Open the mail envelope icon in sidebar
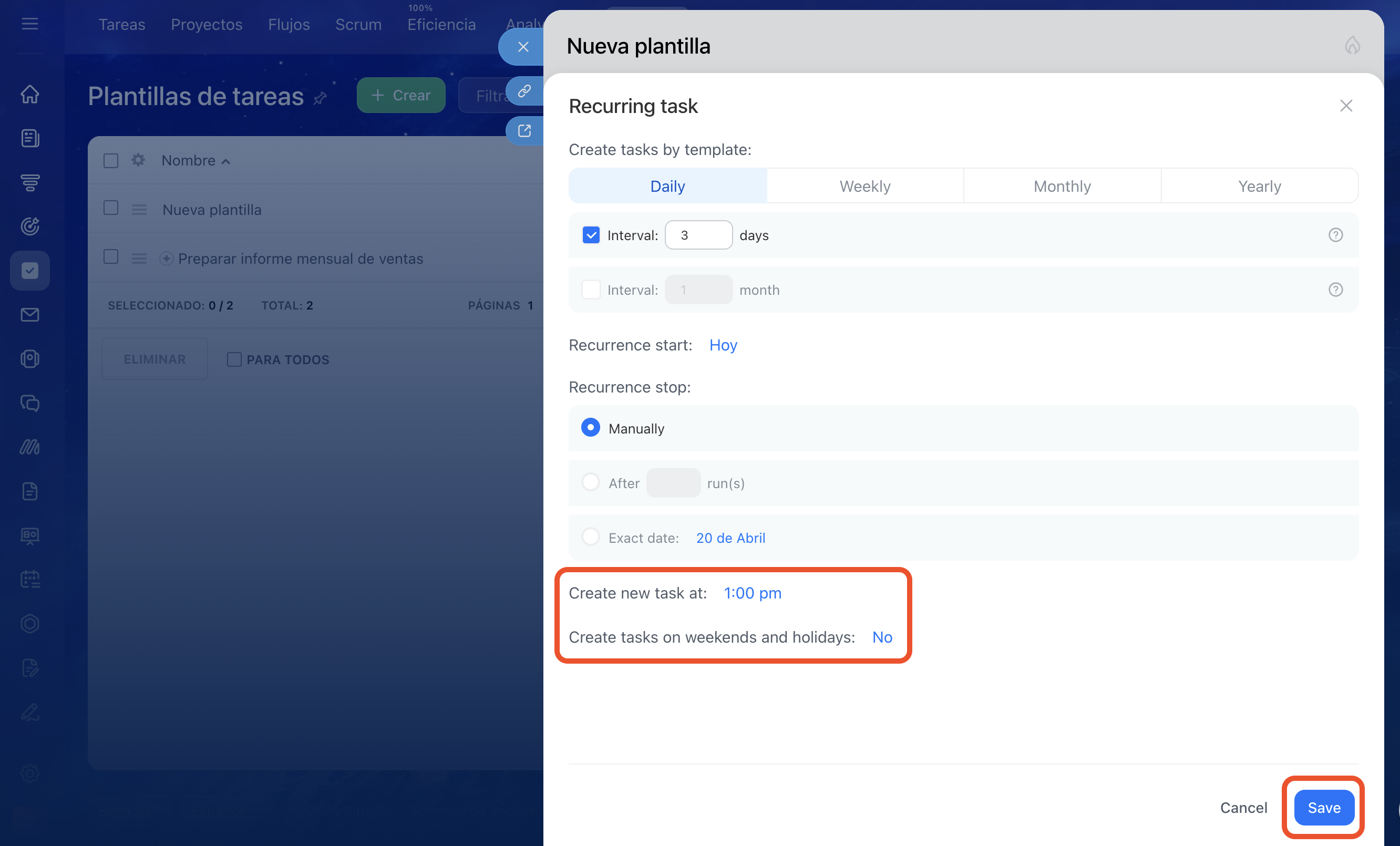Image resolution: width=1400 pixels, height=846 pixels. [x=29, y=315]
